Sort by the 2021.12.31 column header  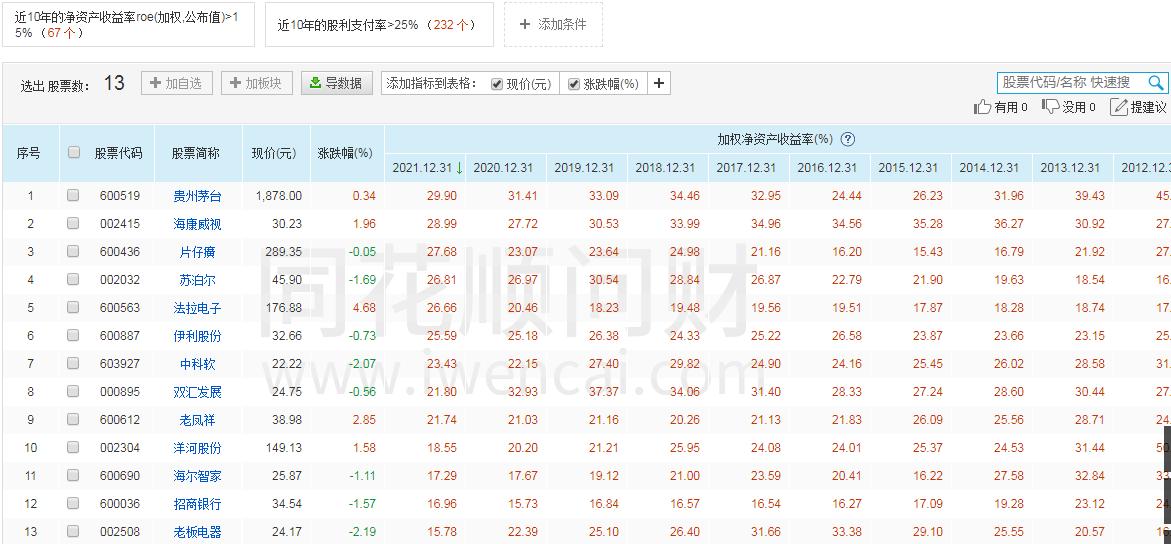[425, 168]
